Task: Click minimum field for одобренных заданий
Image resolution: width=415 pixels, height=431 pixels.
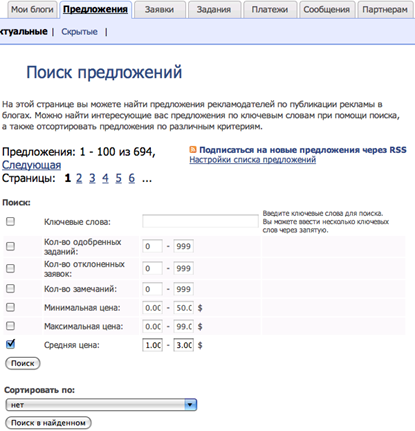Action: pyautogui.click(x=152, y=246)
